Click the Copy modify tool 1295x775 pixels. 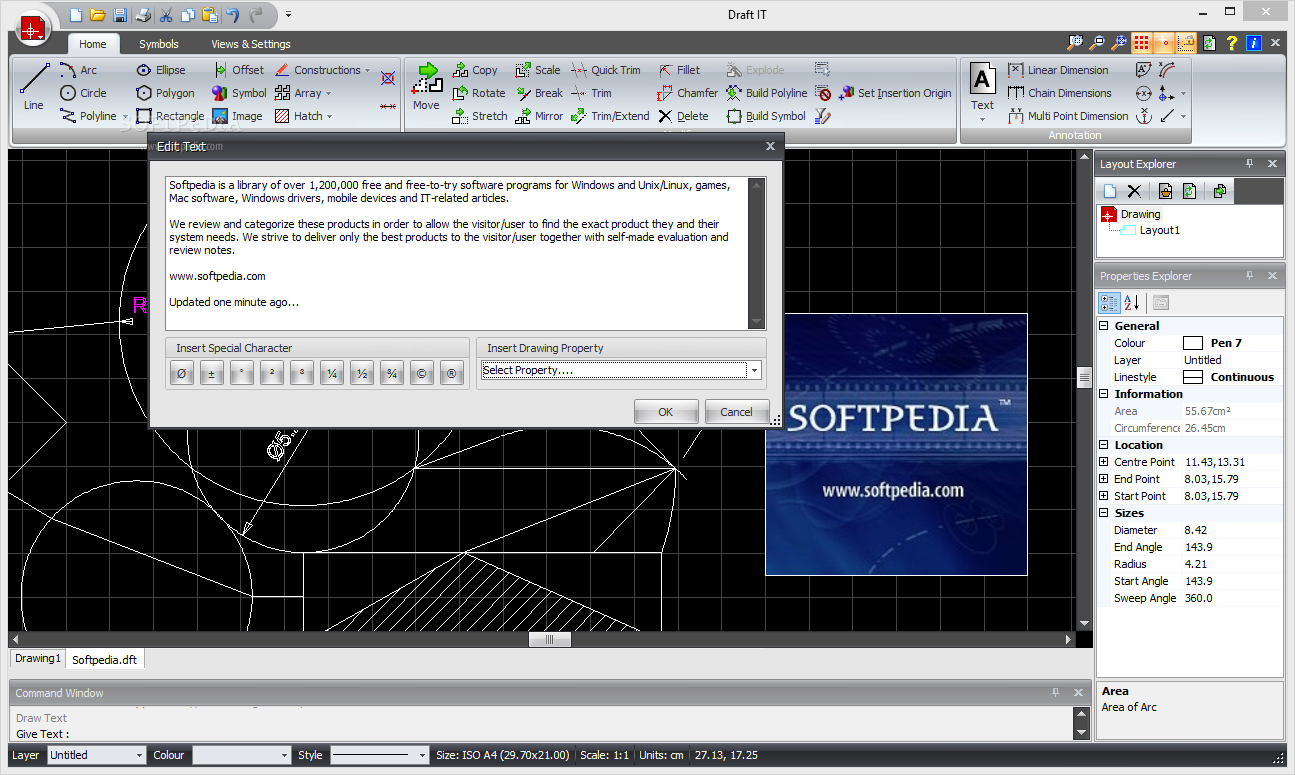tap(474, 70)
